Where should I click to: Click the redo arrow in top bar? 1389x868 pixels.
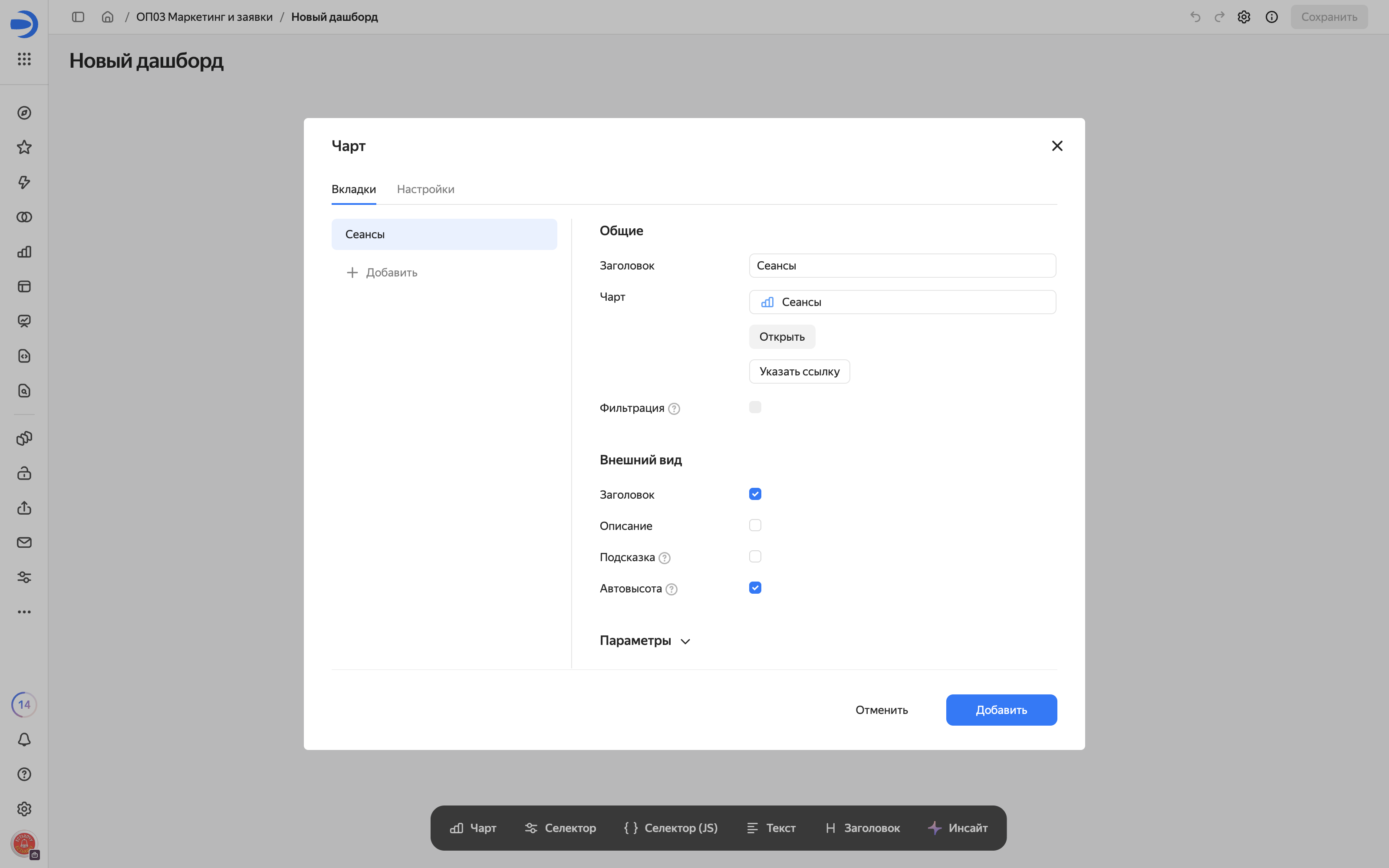coord(1219,17)
